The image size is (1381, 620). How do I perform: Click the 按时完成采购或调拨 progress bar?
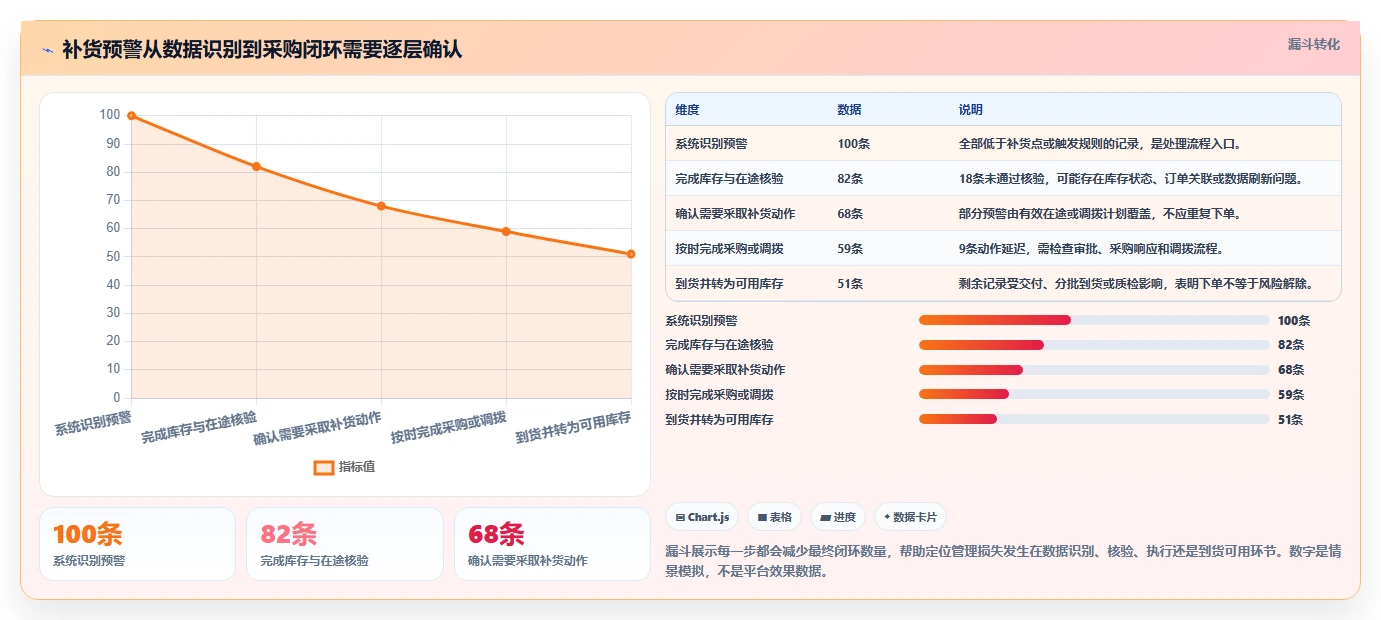(x=1094, y=395)
